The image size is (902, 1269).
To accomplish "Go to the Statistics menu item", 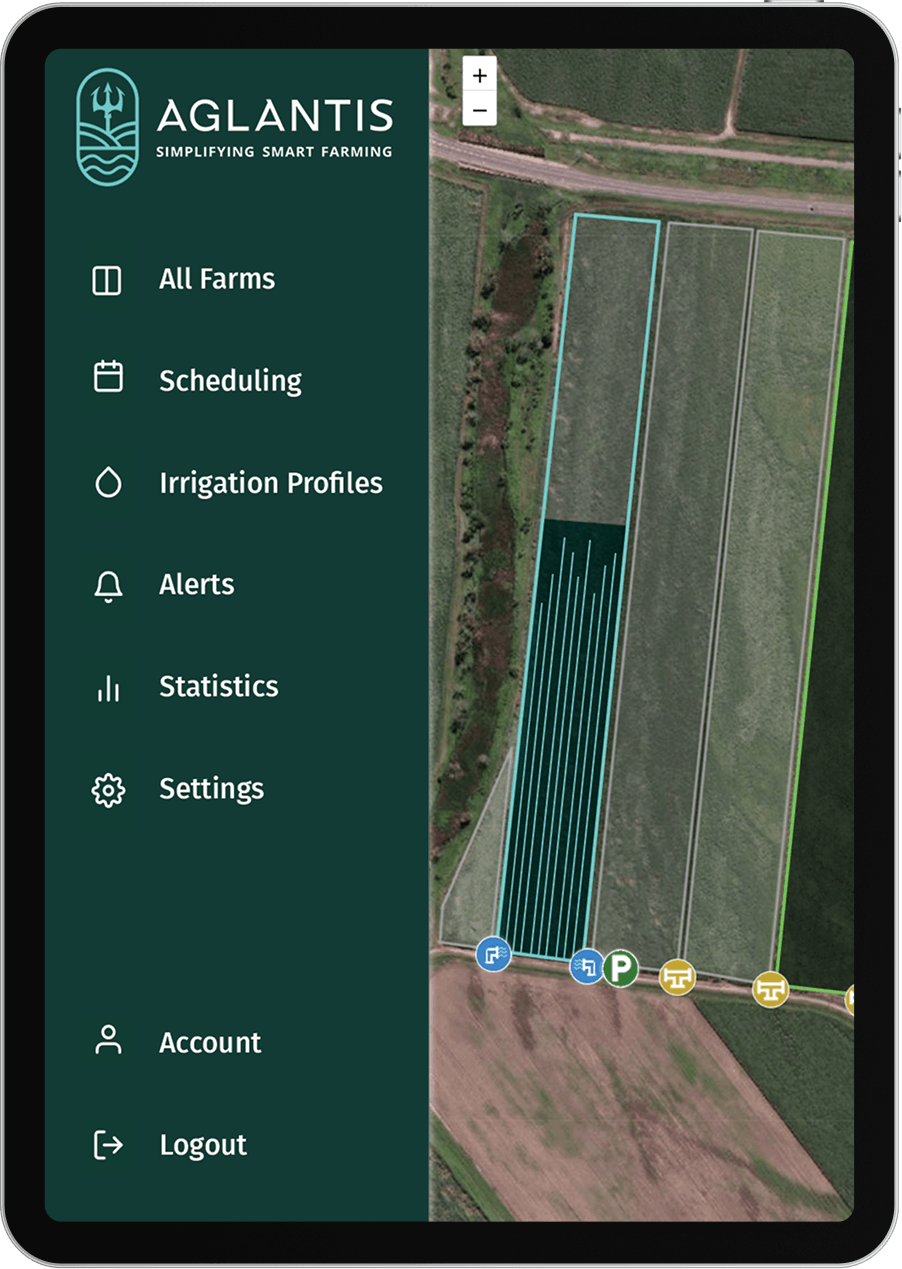I will click(x=218, y=687).
